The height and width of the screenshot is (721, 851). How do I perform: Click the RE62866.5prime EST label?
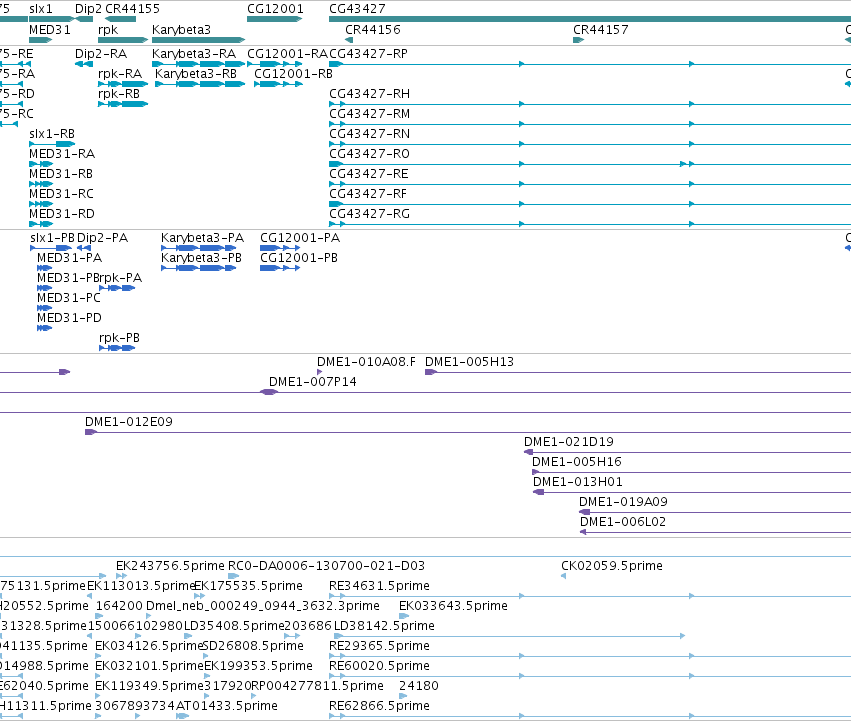[379, 706]
